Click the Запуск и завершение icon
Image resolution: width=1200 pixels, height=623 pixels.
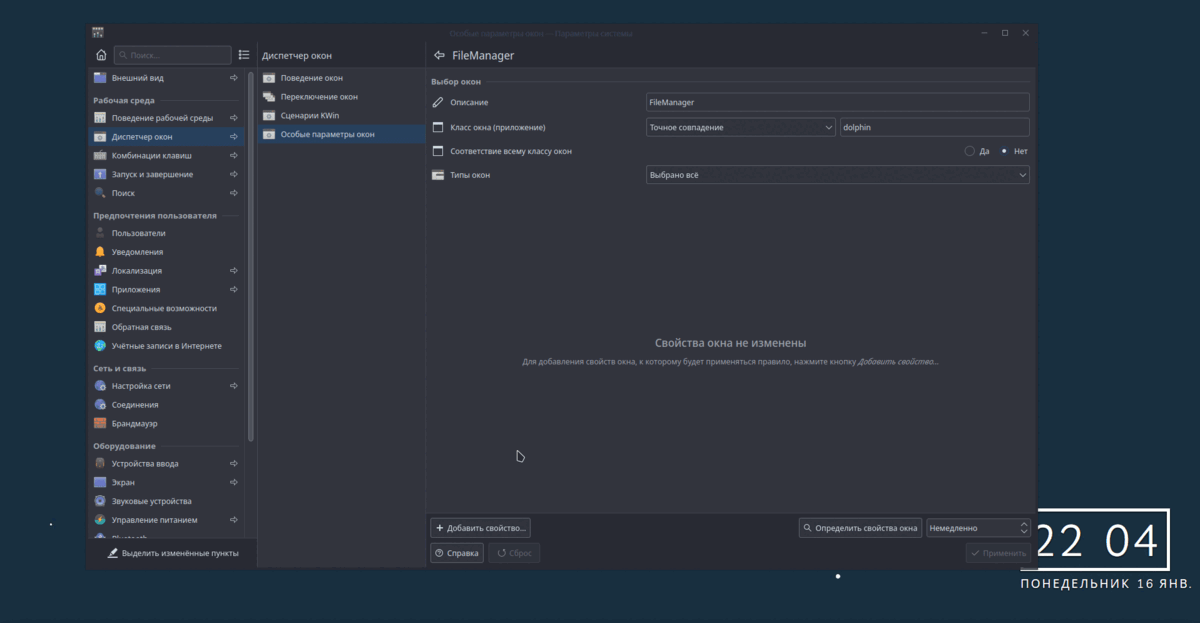(x=100, y=175)
